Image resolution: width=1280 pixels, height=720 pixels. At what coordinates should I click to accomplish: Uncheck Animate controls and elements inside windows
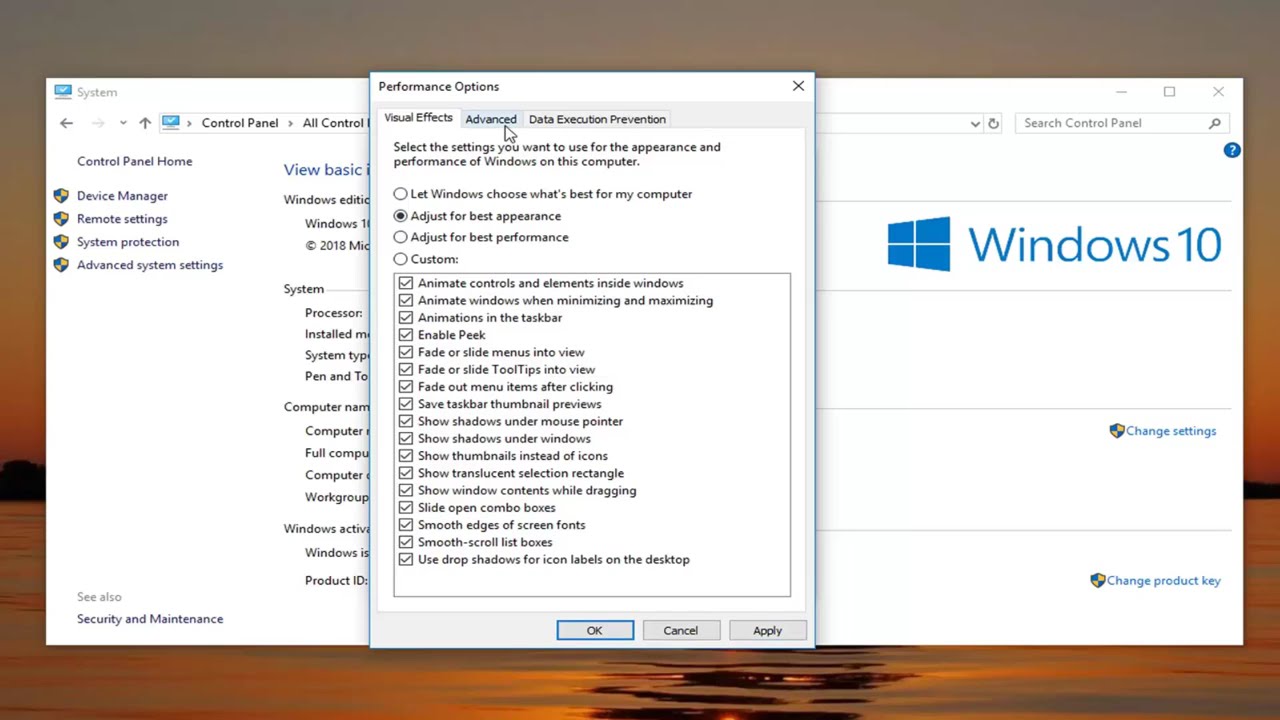point(406,283)
